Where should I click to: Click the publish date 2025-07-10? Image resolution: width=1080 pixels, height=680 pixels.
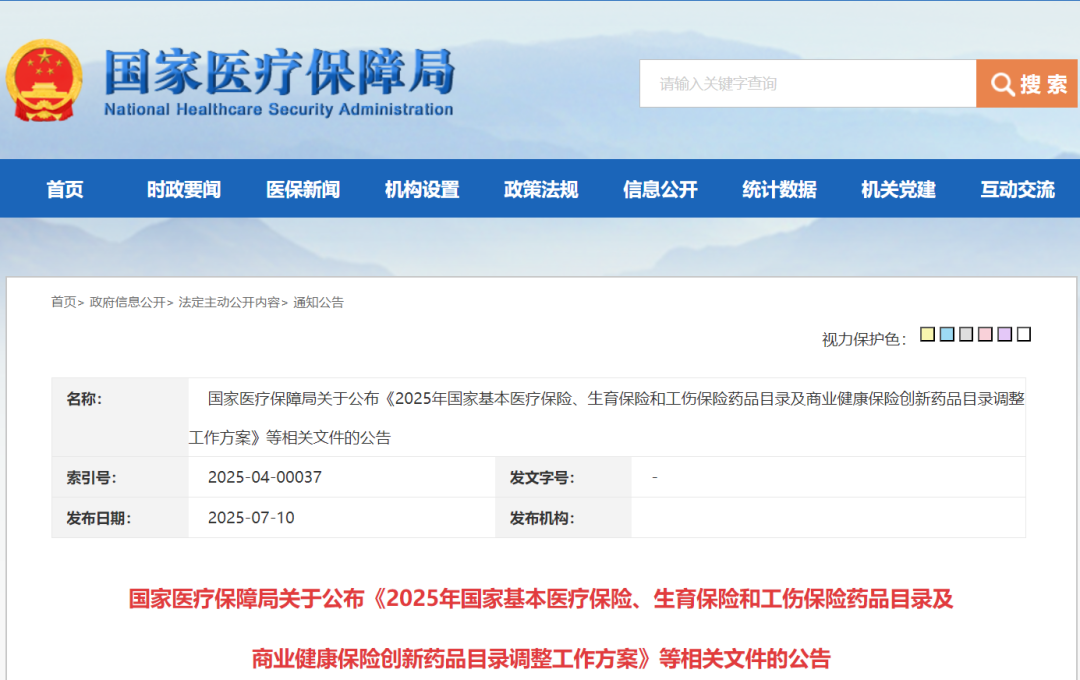[251, 518]
